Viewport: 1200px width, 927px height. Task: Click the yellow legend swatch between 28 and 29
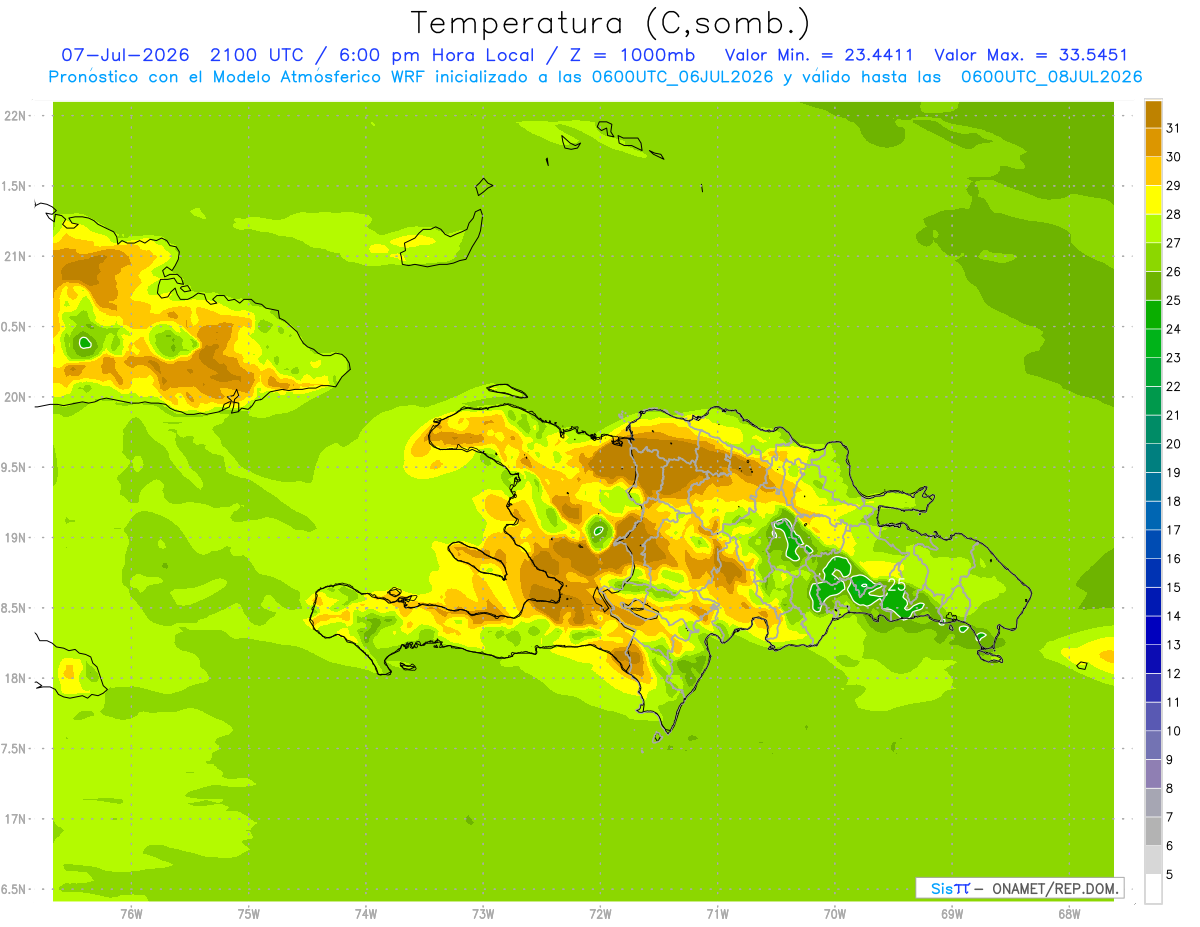pos(1153,200)
